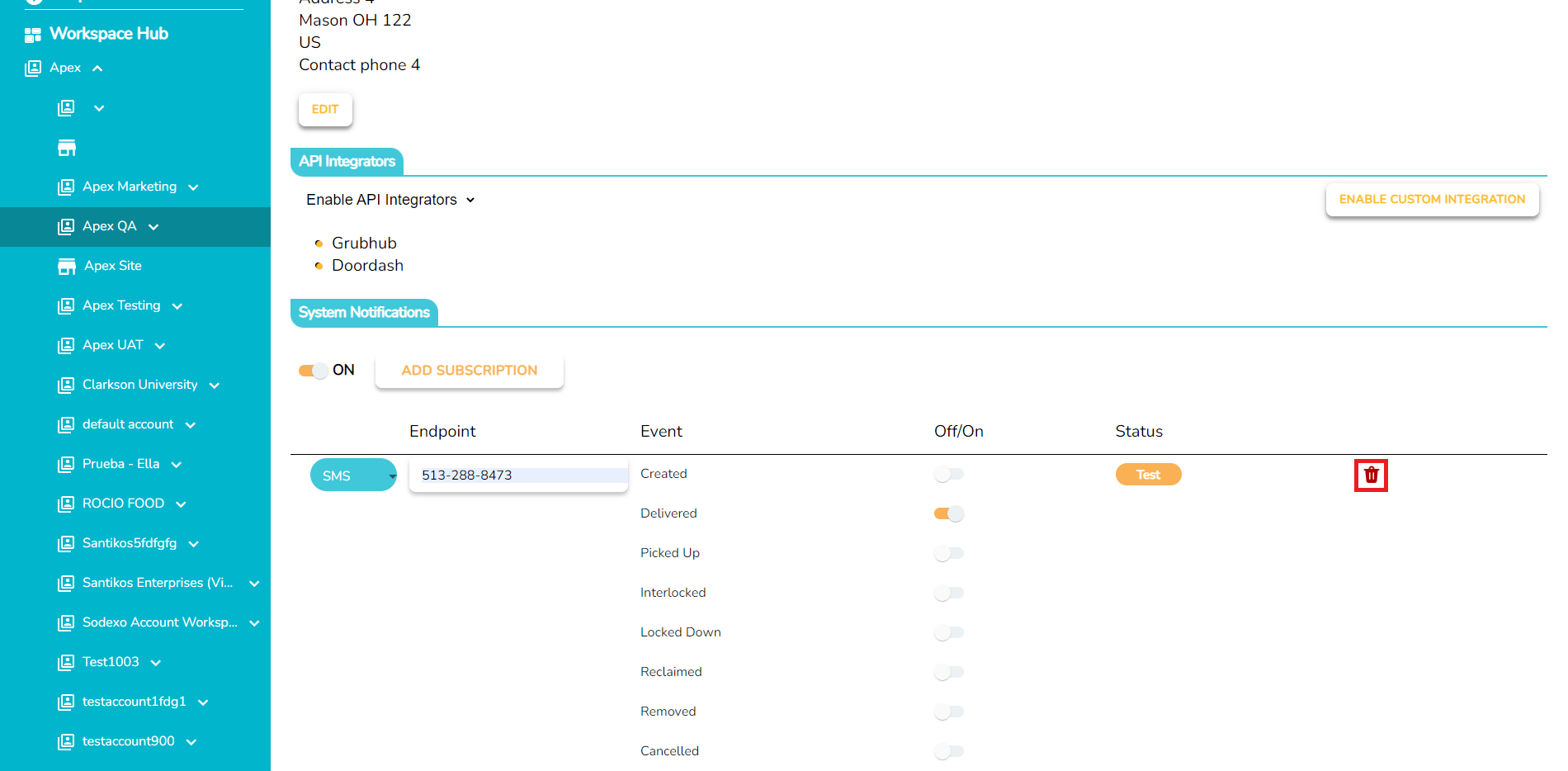Click the phone number endpoint field

coord(518,475)
